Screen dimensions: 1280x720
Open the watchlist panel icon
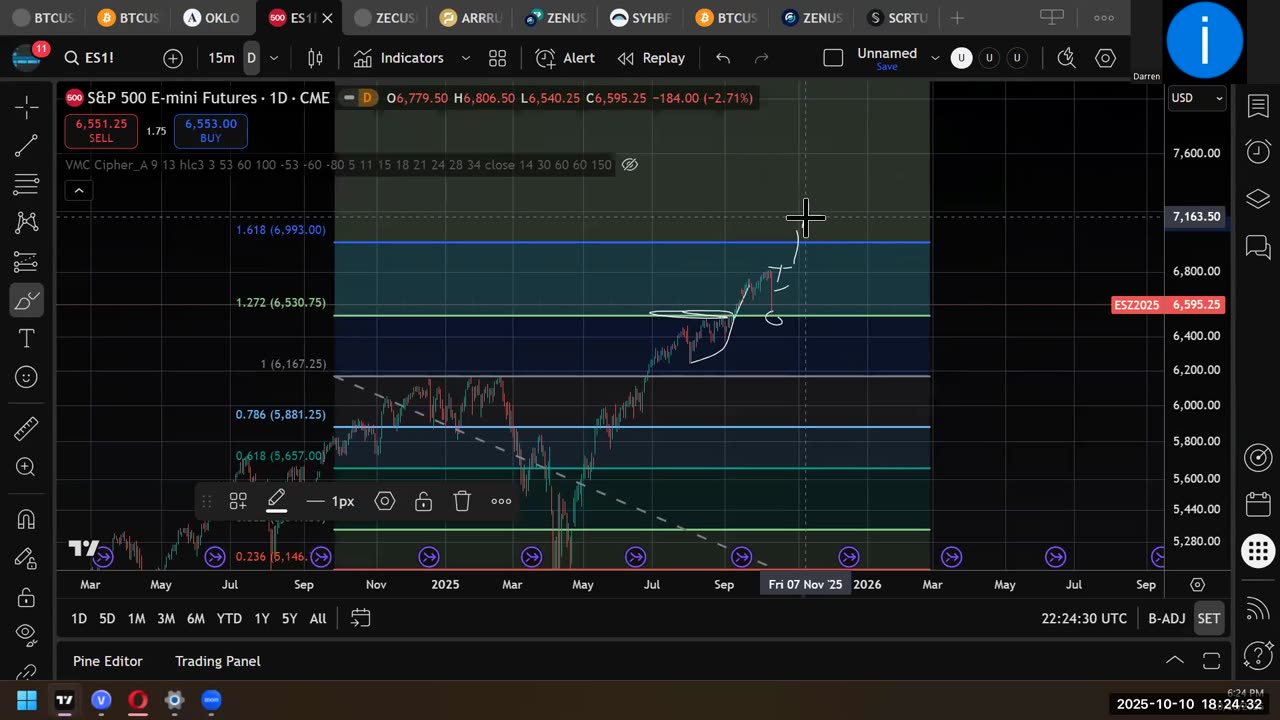tap(1258, 106)
